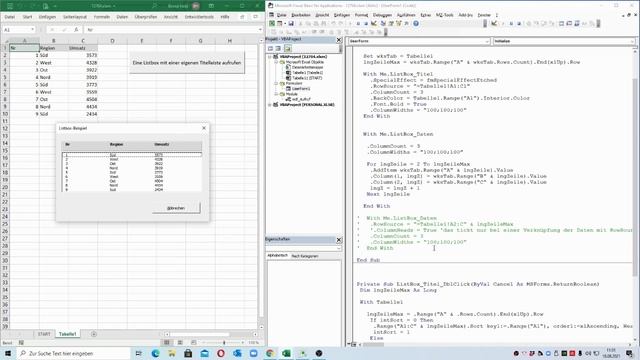Click Excel Normal view icon in status bar

coord(167,342)
